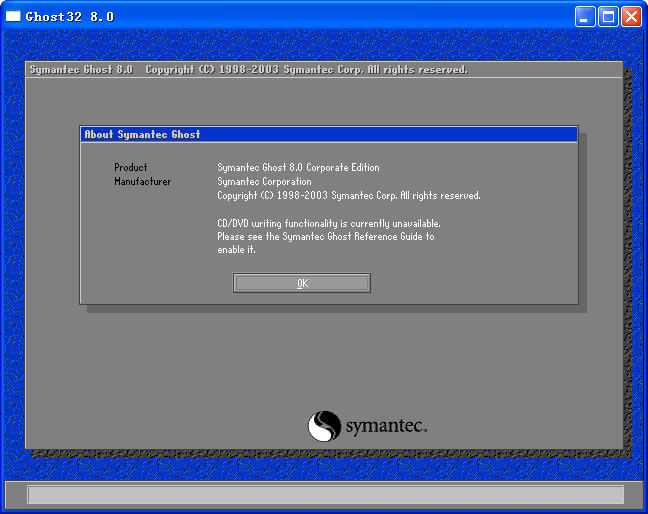
Task: Click the copyright line inside the About dialog
Action: pyautogui.click(x=348, y=196)
